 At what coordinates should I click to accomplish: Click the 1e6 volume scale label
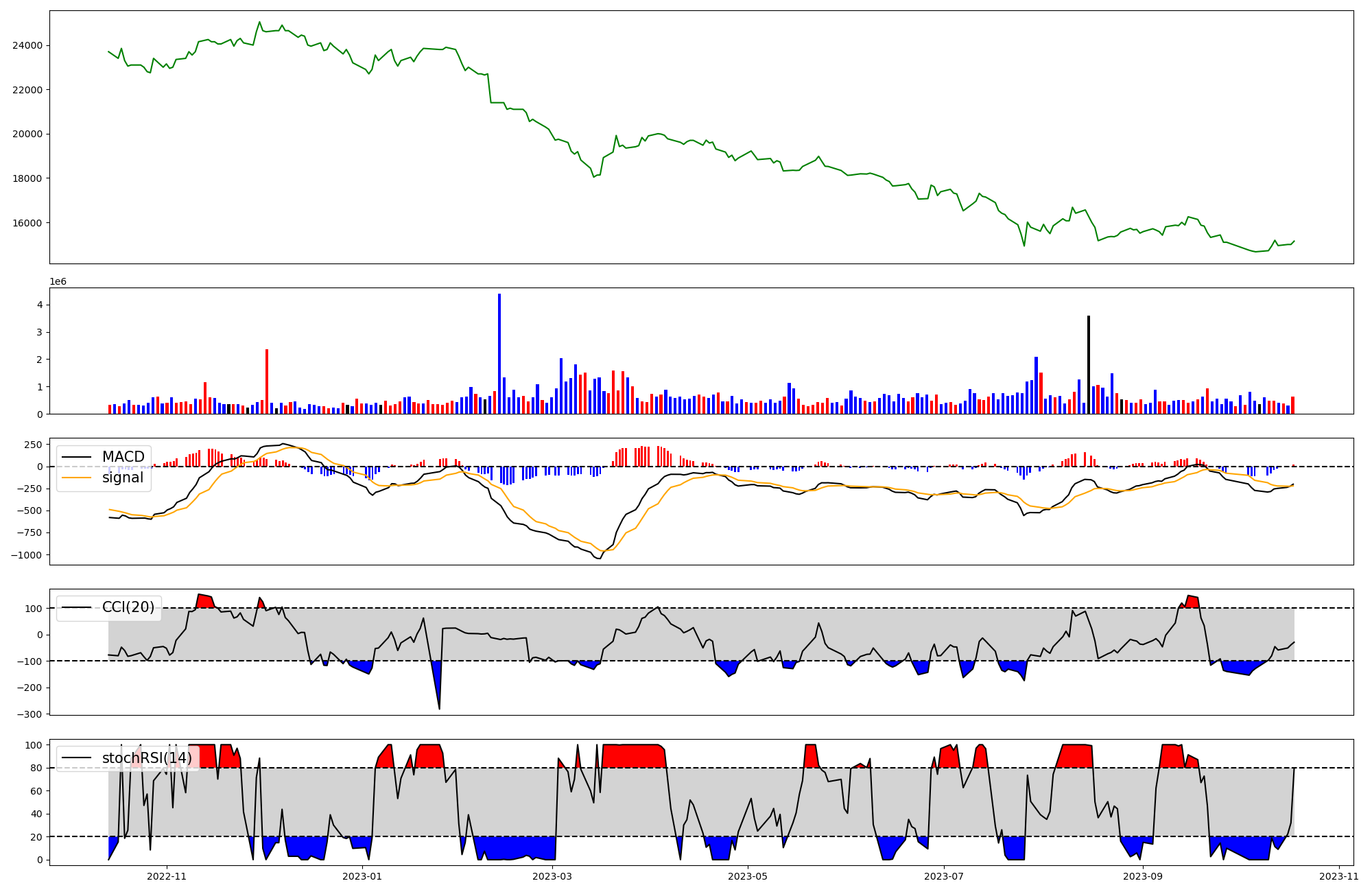pyautogui.click(x=58, y=282)
